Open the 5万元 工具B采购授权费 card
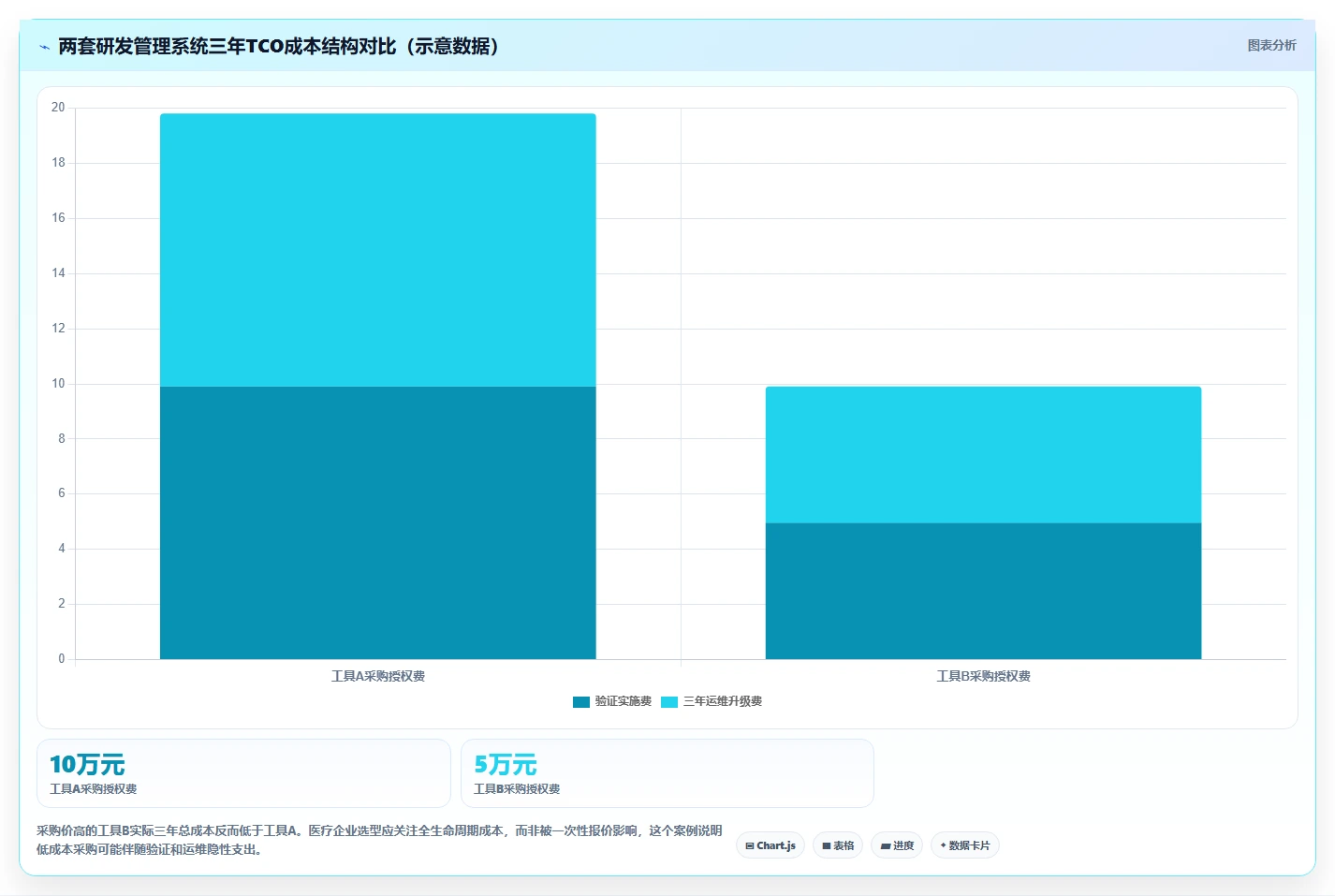 667,773
